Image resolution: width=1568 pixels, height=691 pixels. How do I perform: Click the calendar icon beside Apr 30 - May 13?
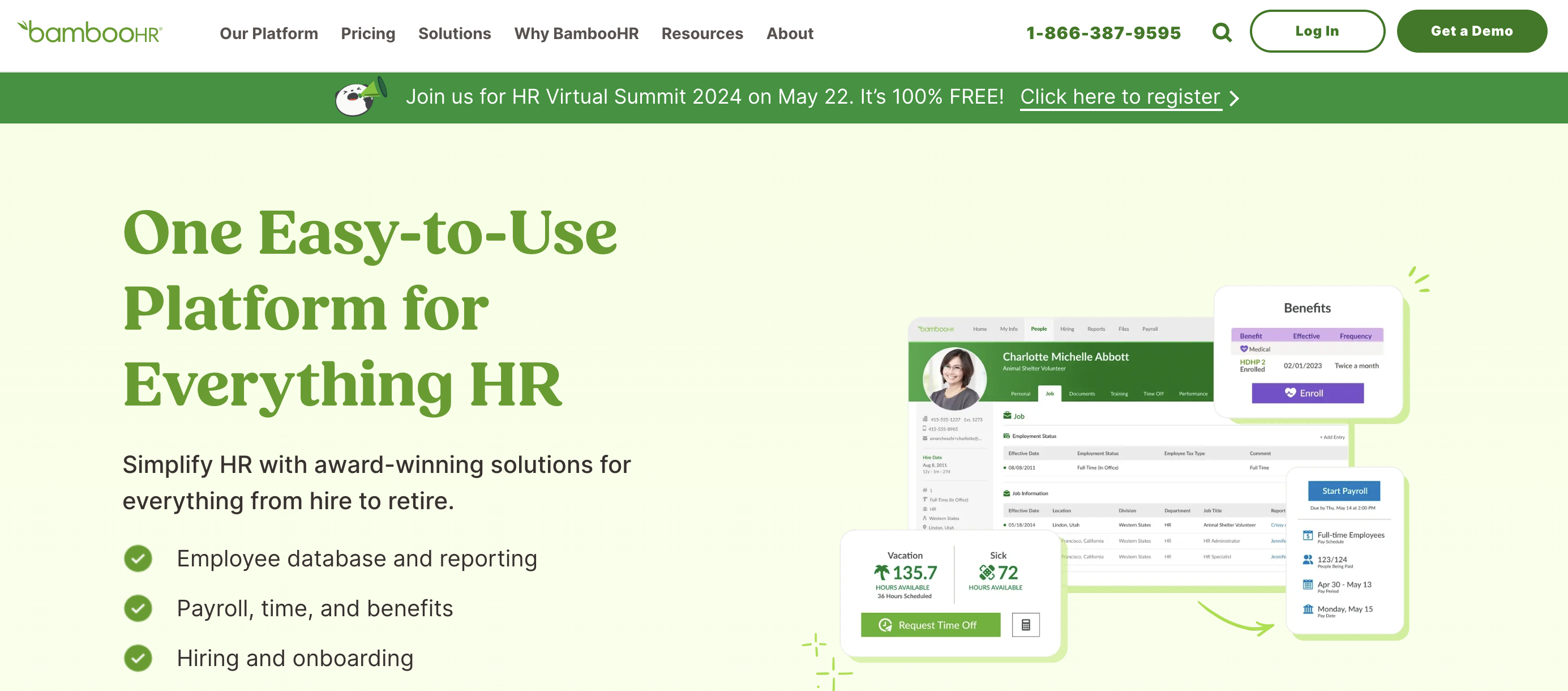point(1308,585)
